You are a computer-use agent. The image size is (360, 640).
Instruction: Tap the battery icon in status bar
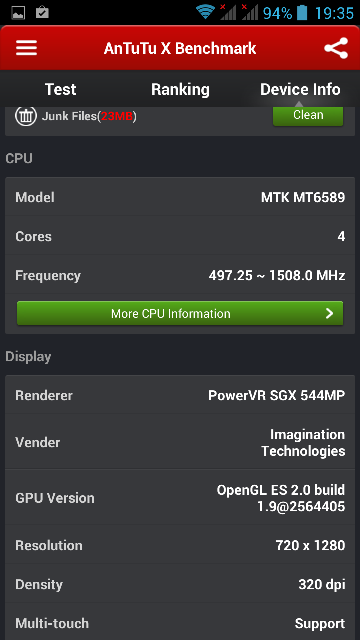pyautogui.click(x=302, y=12)
